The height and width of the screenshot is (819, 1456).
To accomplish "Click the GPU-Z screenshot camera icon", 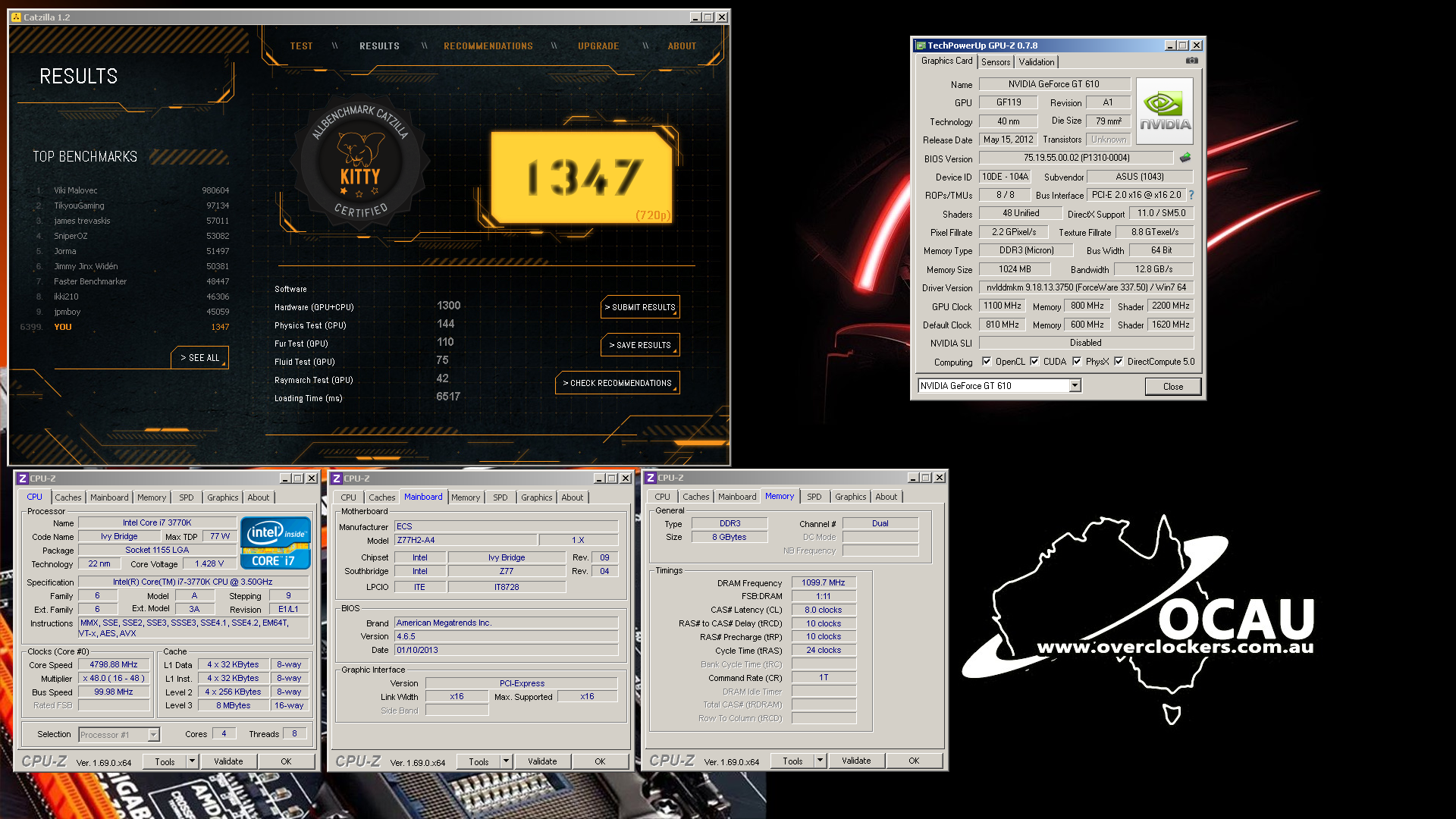I will click(1192, 61).
